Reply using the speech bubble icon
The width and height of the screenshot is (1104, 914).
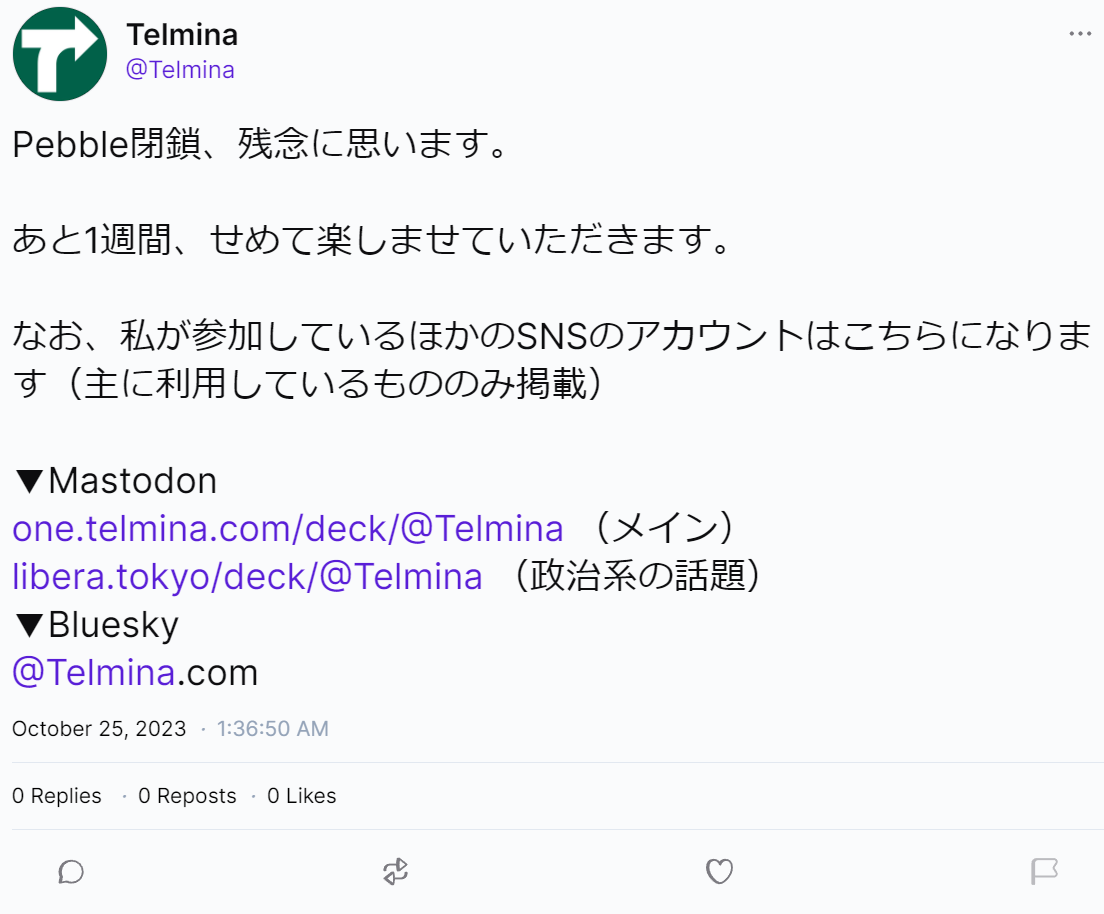[x=71, y=872]
